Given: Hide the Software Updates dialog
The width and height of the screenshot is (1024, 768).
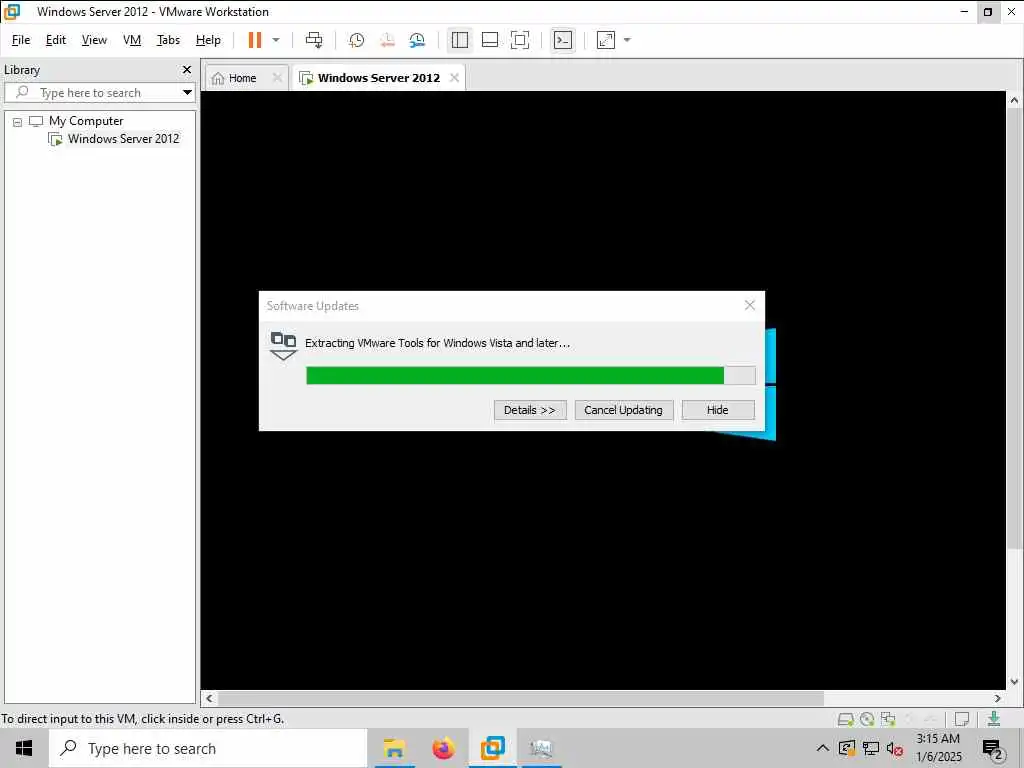Looking at the screenshot, I should [718, 410].
